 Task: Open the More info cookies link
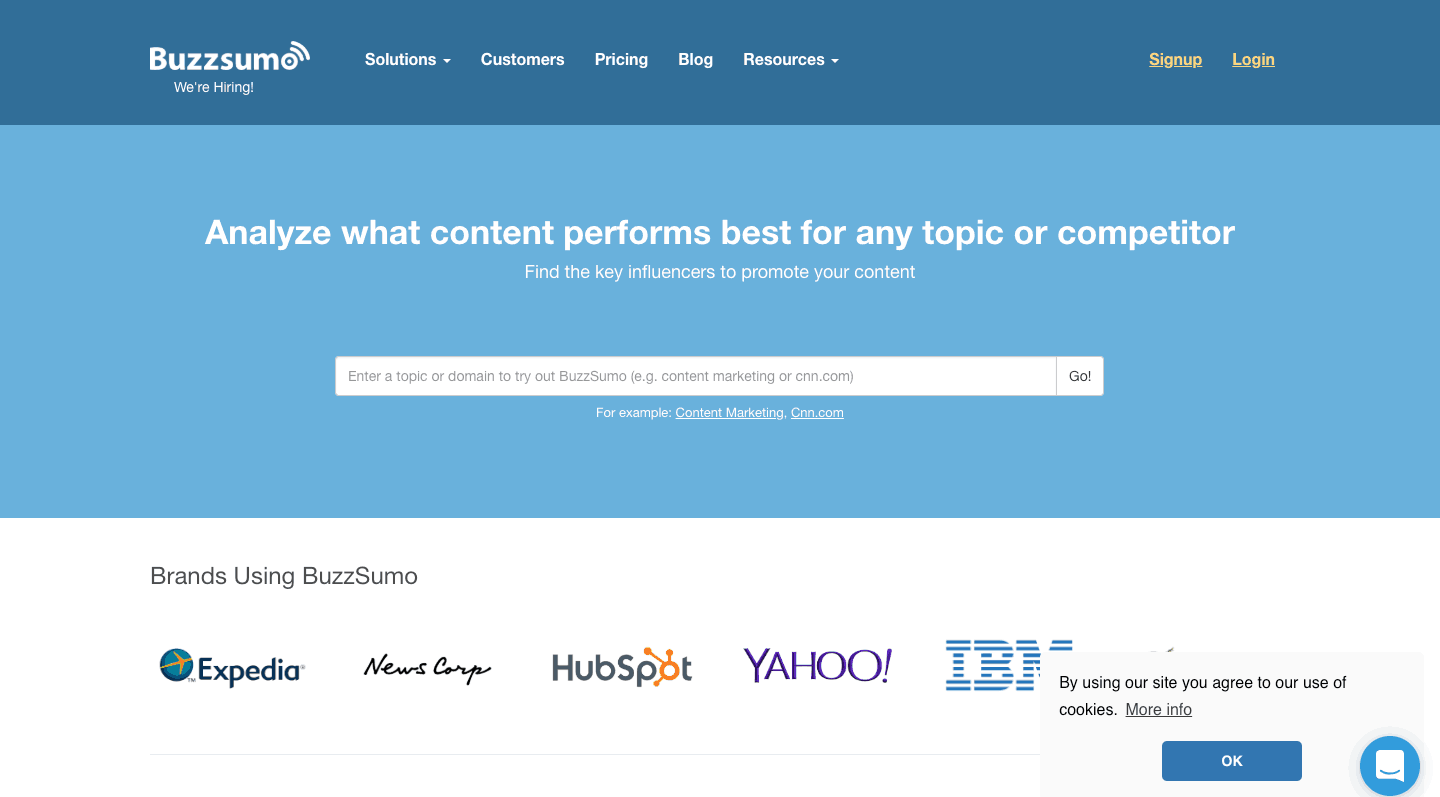point(1158,710)
